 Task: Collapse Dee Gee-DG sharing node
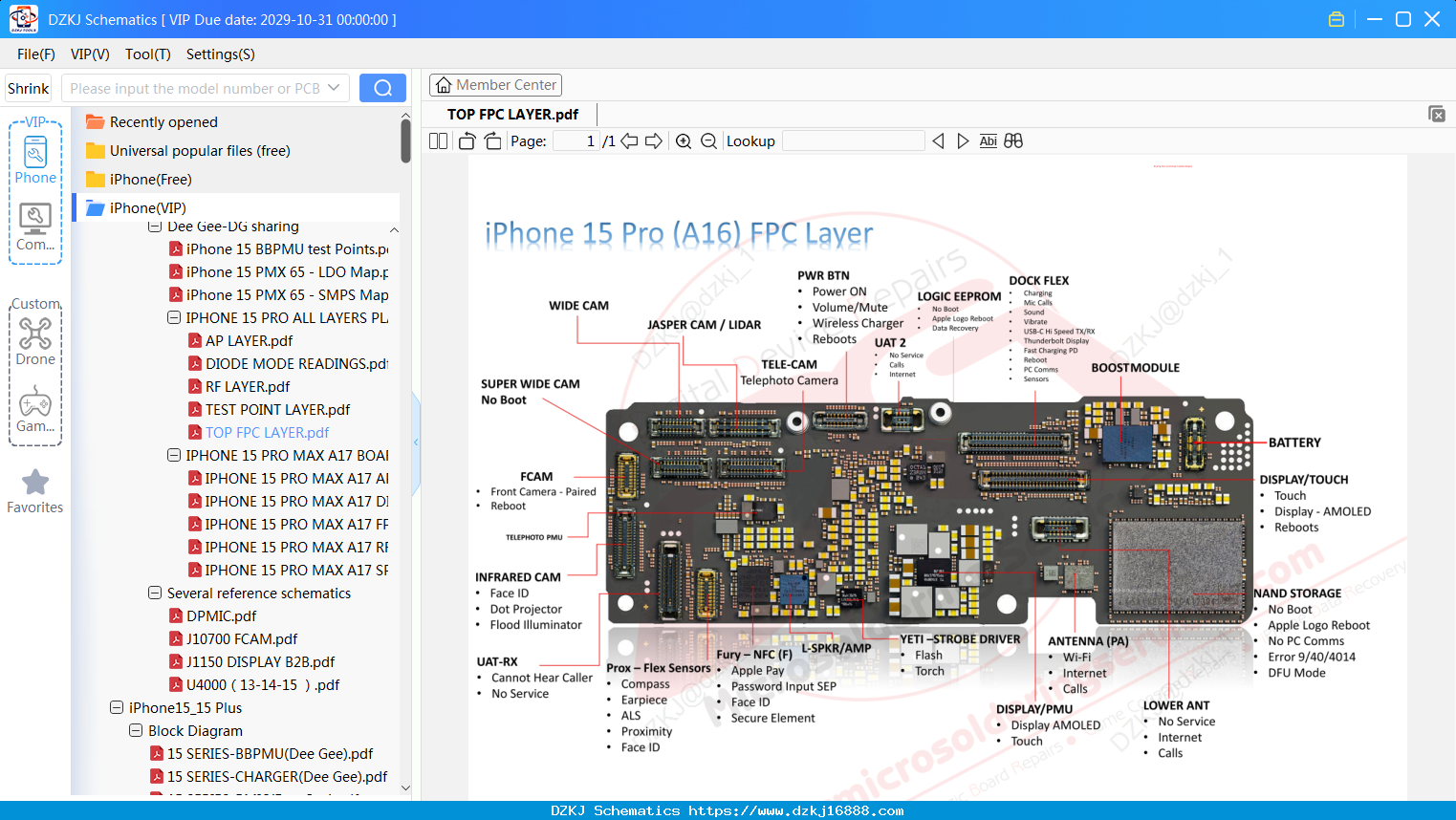click(x=155, y=227)
